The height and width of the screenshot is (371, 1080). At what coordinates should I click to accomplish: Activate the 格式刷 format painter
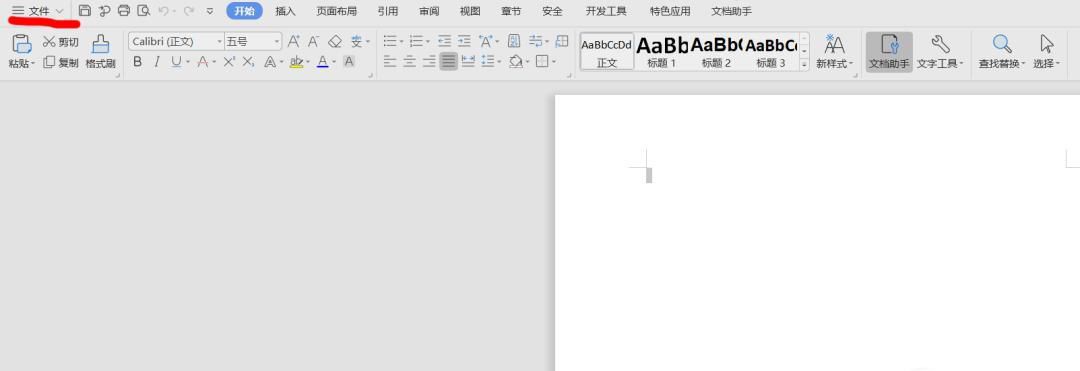(x=101, y=52)
